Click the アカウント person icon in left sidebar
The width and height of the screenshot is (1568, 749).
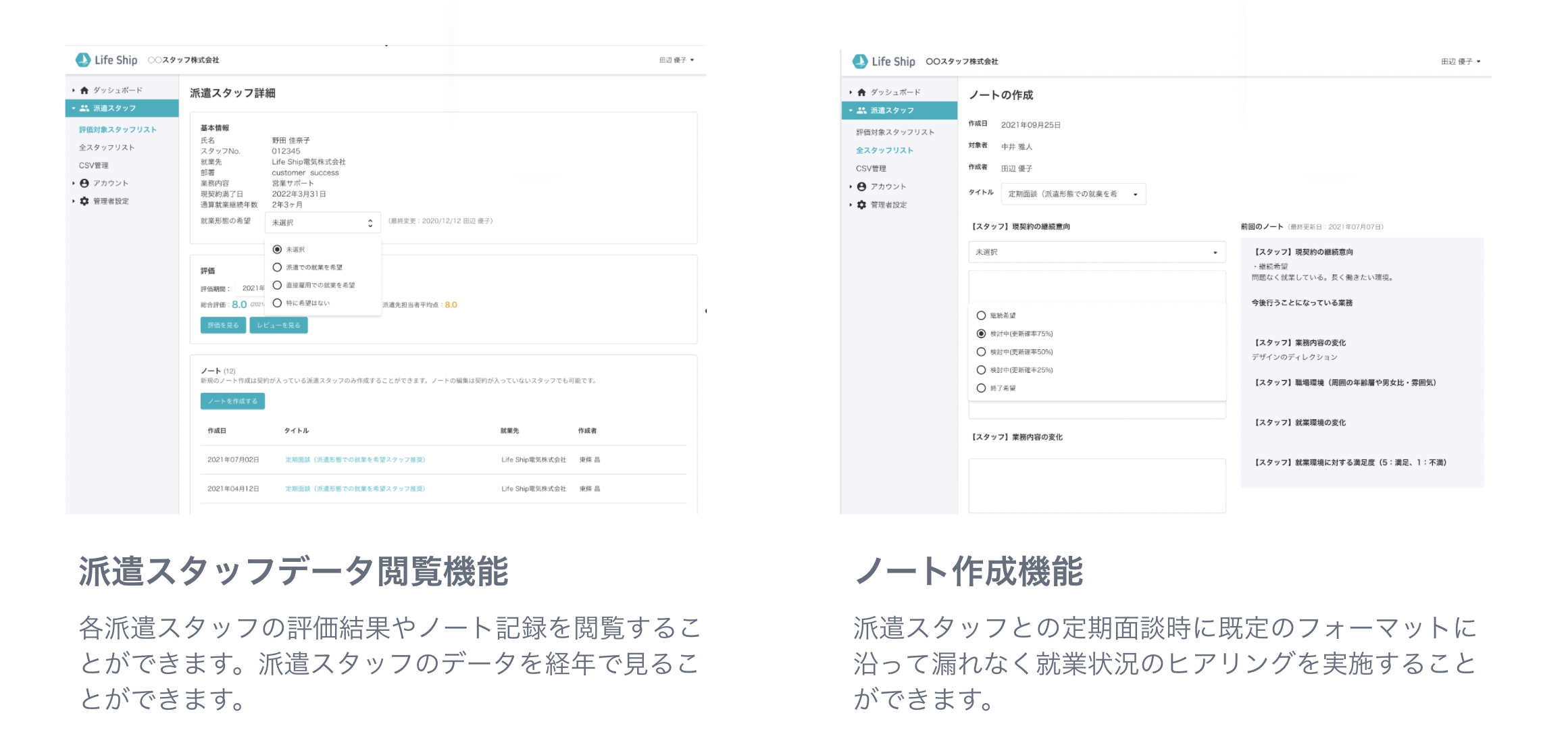click(84, 183)
